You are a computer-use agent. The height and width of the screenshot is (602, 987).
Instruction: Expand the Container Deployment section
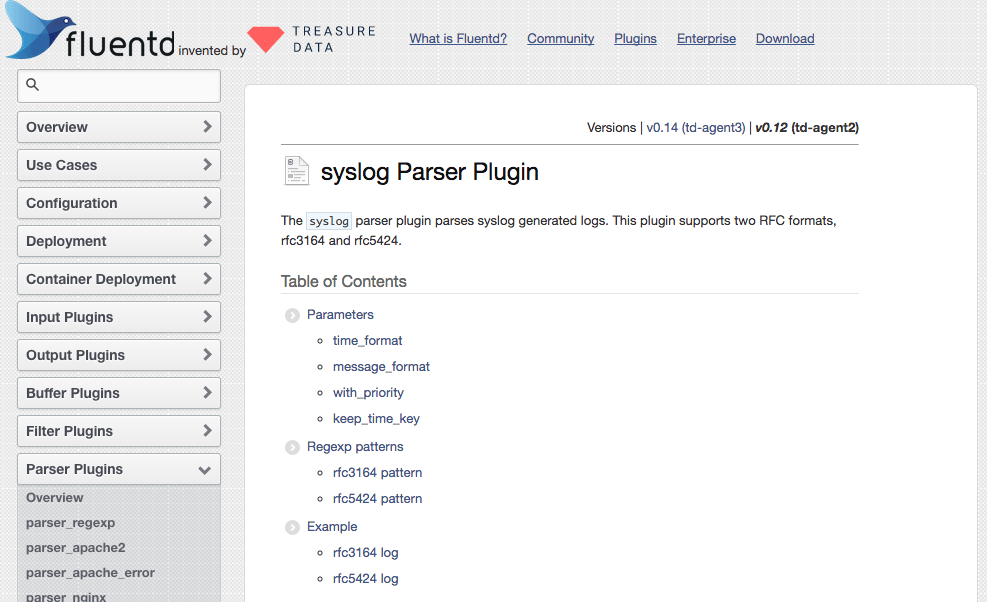click(x=118, y=279)
